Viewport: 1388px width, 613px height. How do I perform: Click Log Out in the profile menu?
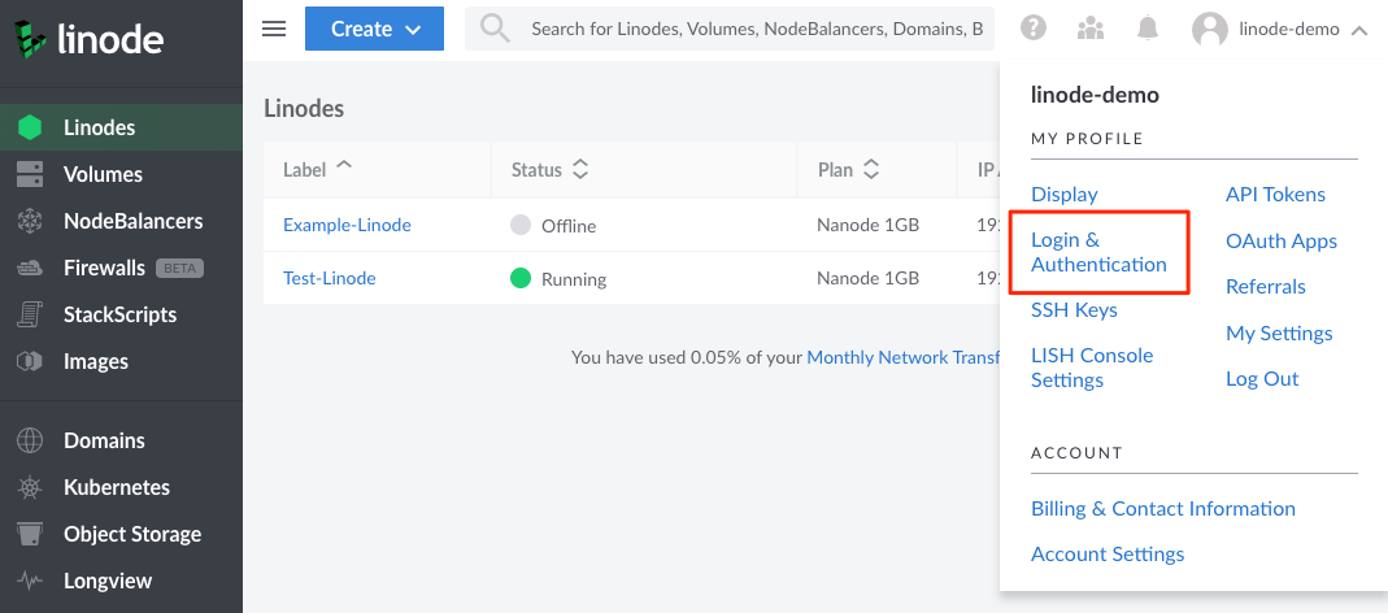(1262, 379)
